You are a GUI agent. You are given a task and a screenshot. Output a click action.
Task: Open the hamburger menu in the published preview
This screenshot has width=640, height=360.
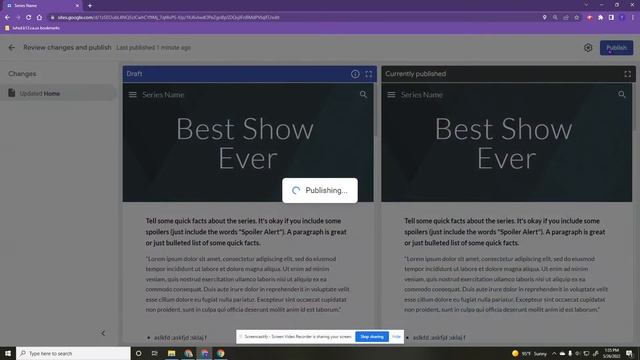[391, 95]
